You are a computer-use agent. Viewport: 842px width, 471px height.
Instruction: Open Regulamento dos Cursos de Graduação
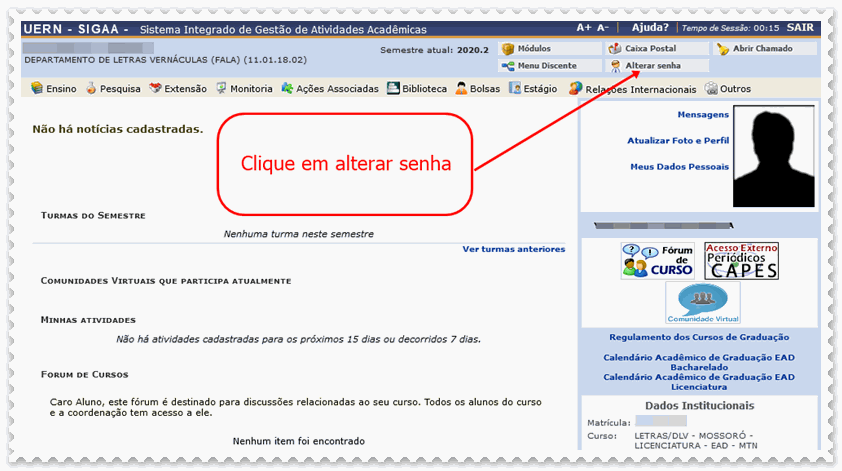[698, 337]
